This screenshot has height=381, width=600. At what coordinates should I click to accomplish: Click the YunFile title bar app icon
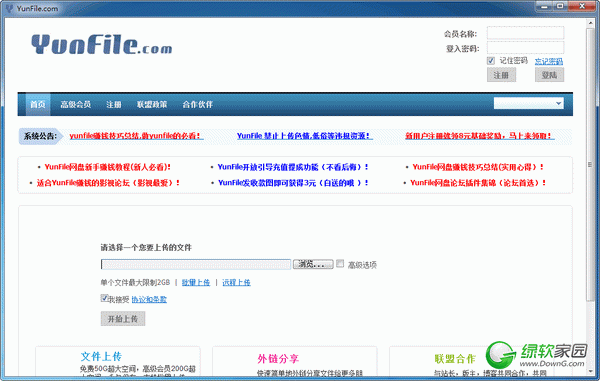pyautogui.click(x=9, y=8)
